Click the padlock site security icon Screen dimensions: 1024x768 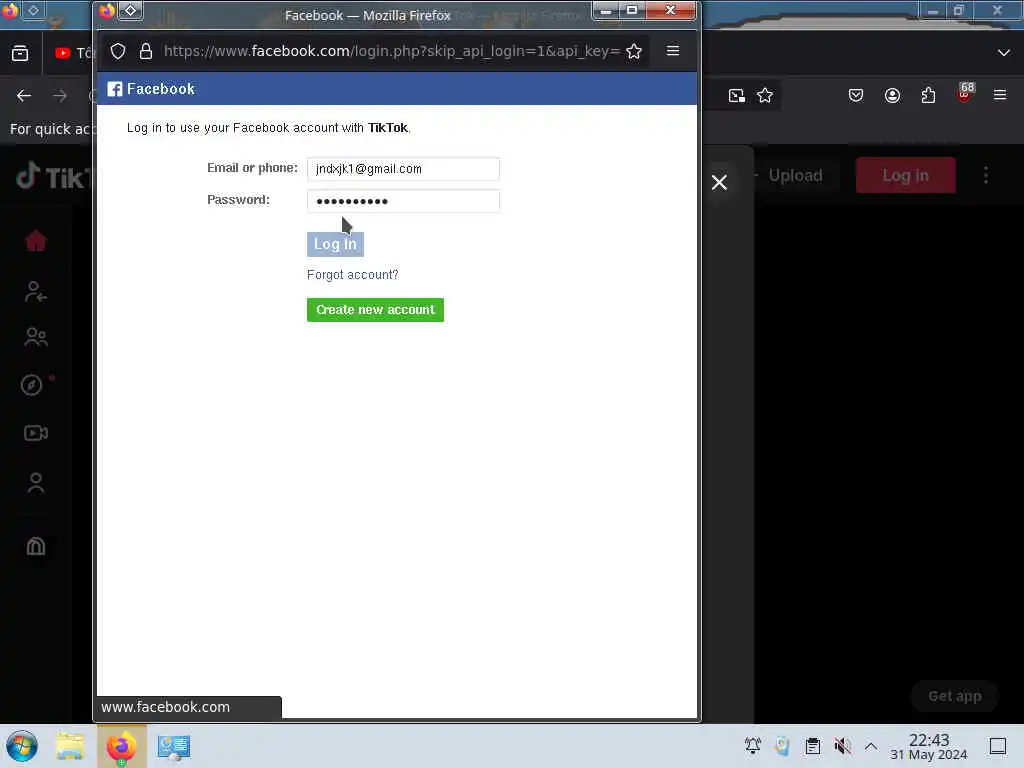(x=146, y=51)
